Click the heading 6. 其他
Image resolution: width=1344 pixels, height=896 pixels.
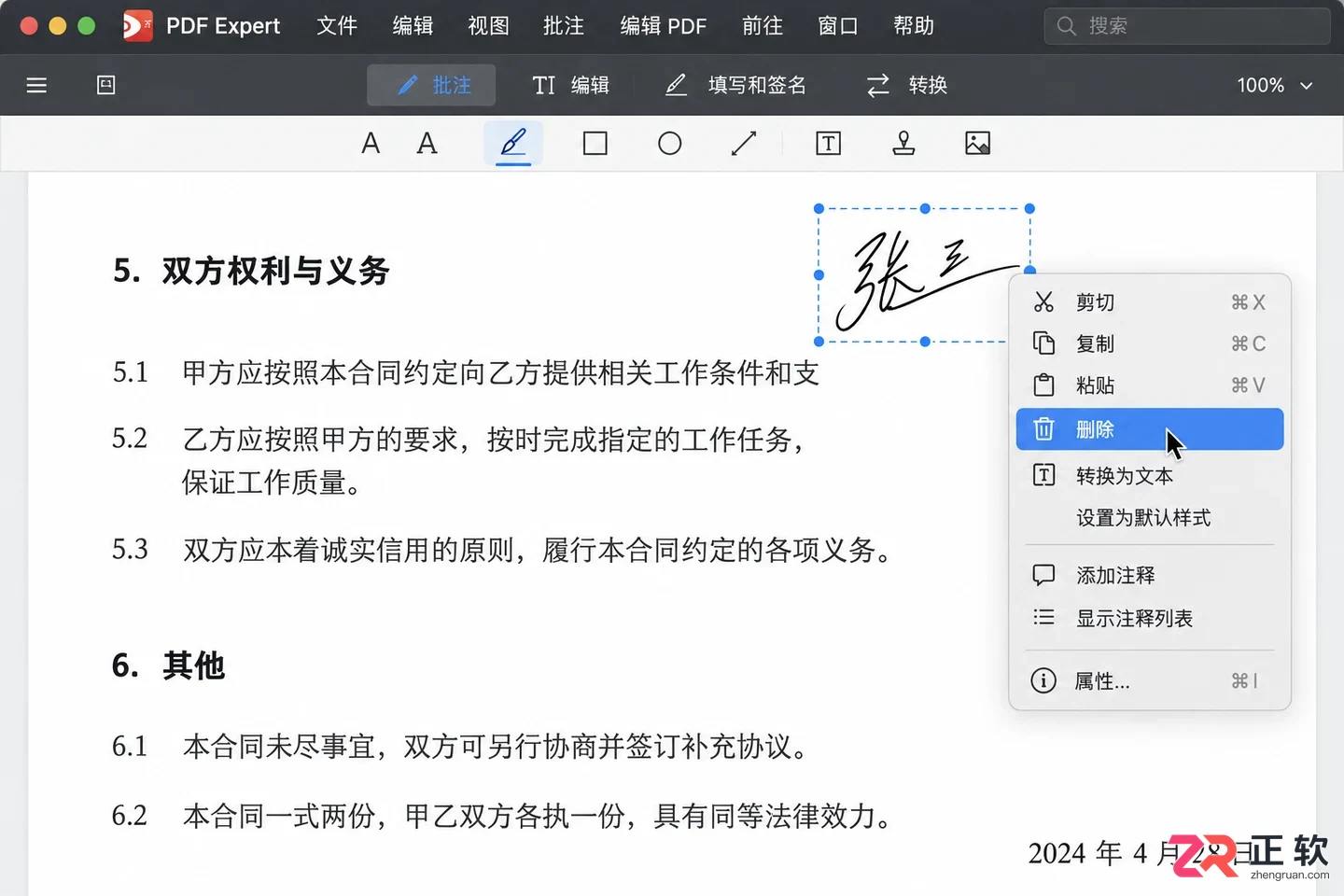168,665
